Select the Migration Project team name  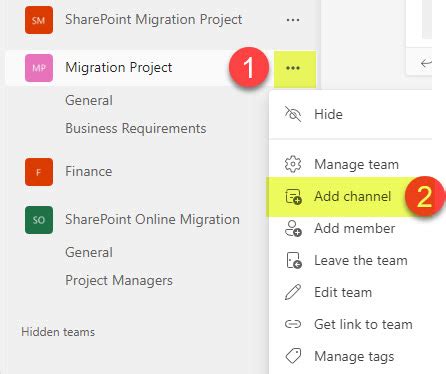119,68
